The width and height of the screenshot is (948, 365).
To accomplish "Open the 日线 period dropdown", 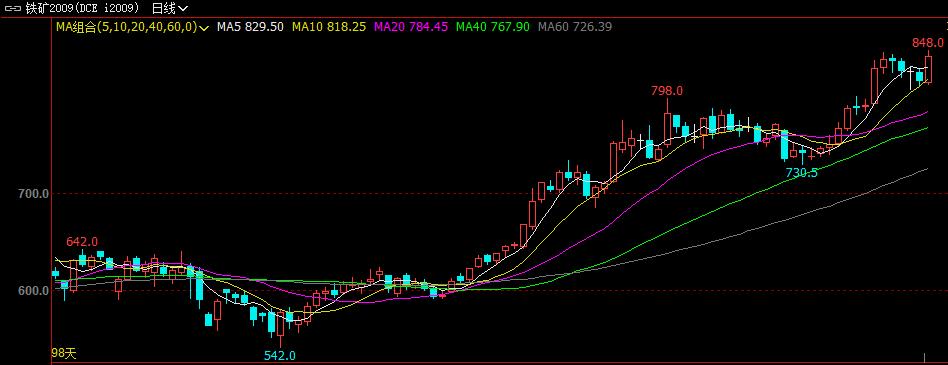I will tap(169, 8).
